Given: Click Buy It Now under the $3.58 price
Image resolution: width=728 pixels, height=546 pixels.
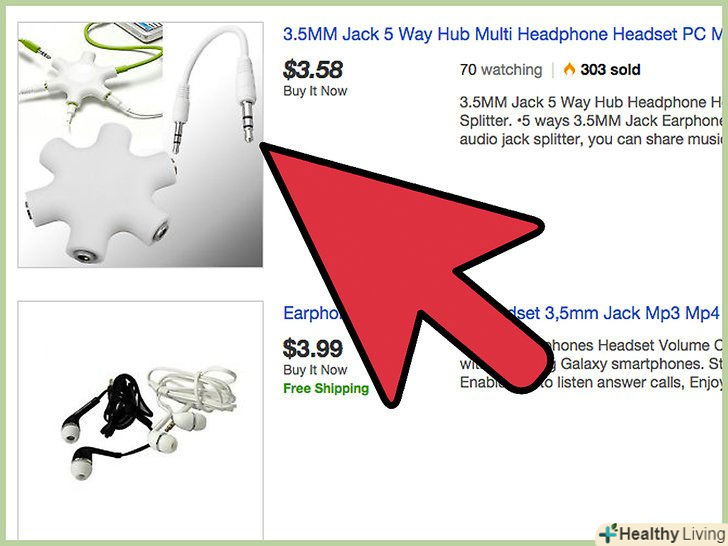Looking at the screenshot, I should tap(315, 91).
